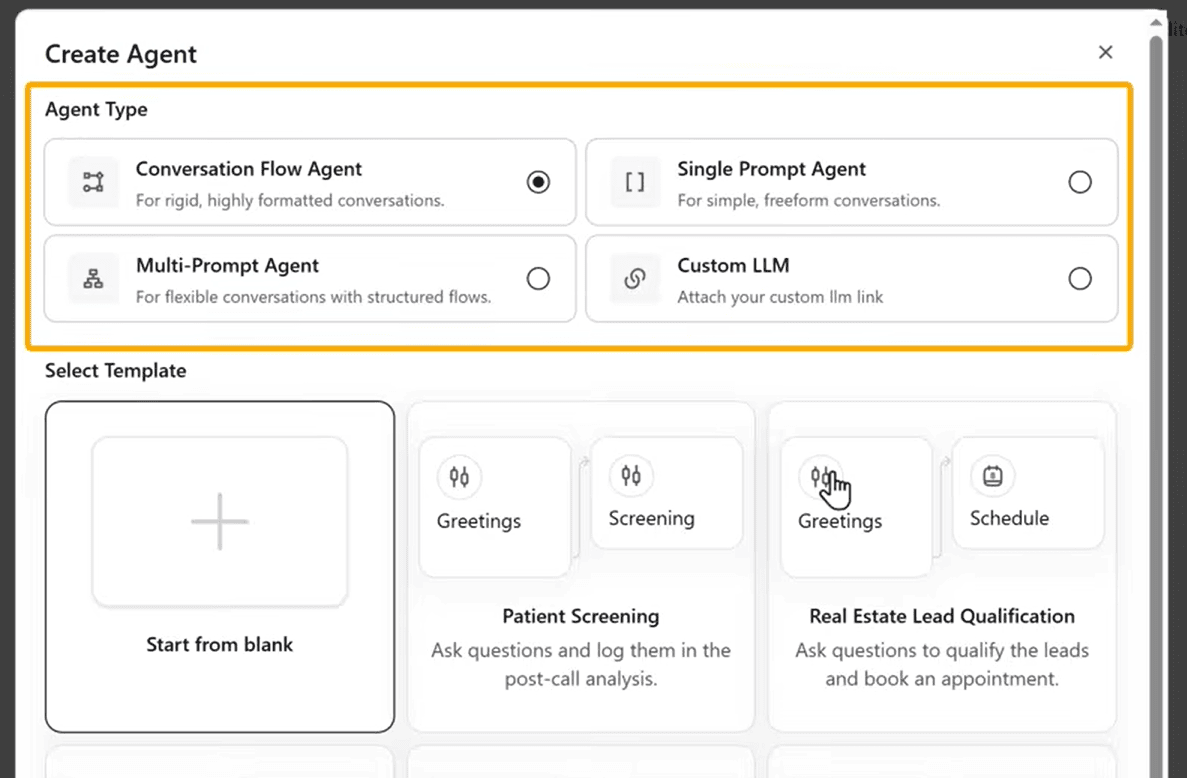The height and width of the screenshot is (778, 1187).
Task: Choose the Real Estate Lead Qualification template
Action: pyautogui.click(x=941, y=616)
